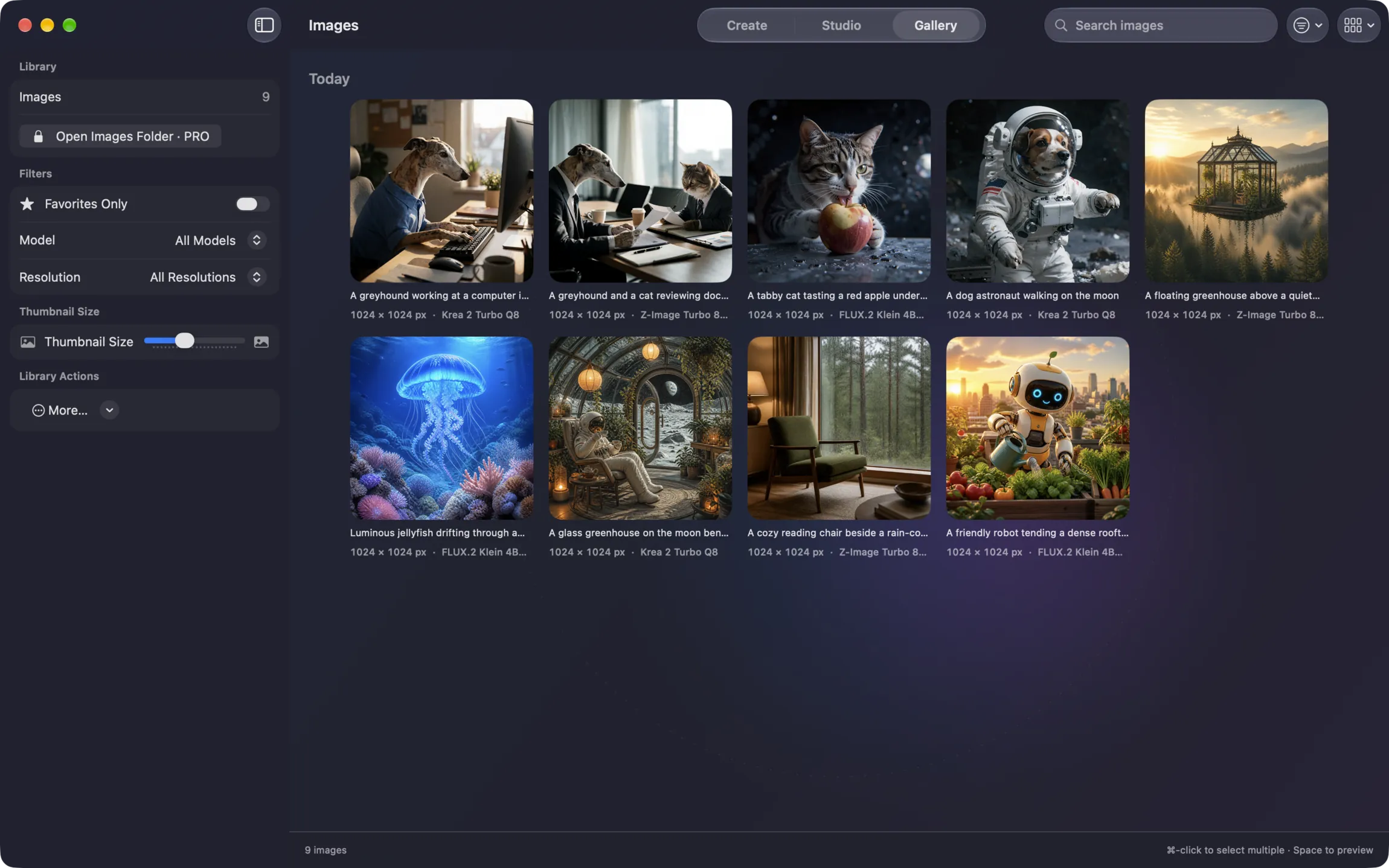Select the floating greenhouse thumbnail

click(x=1236, y=191)
